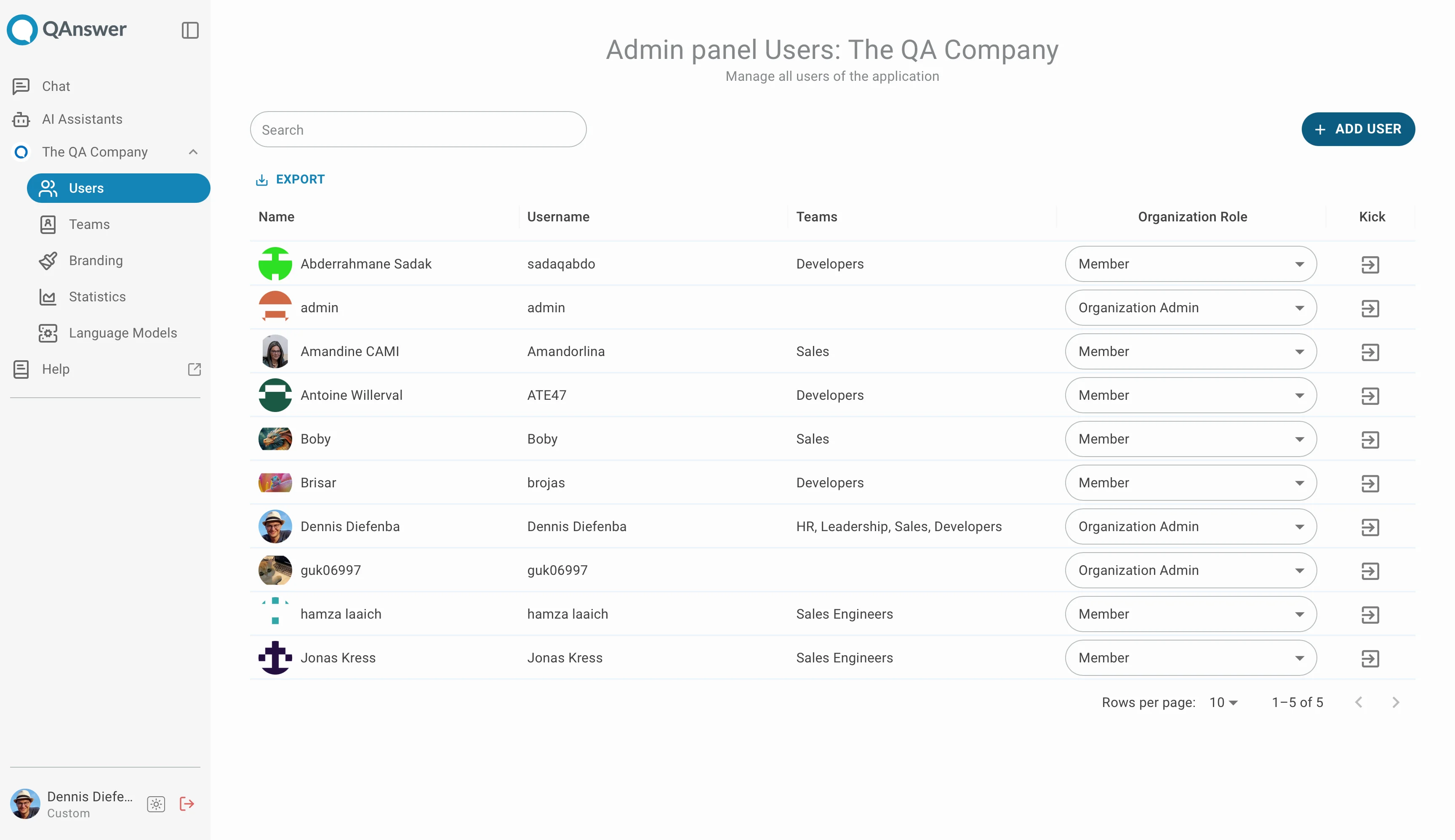Kick Jonas Kress from organization

click(x=1370, y=659)
